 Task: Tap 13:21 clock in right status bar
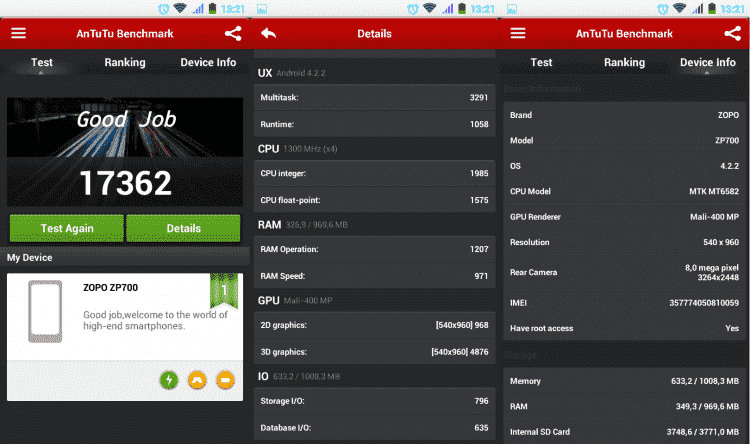click(x=732, y=9)
